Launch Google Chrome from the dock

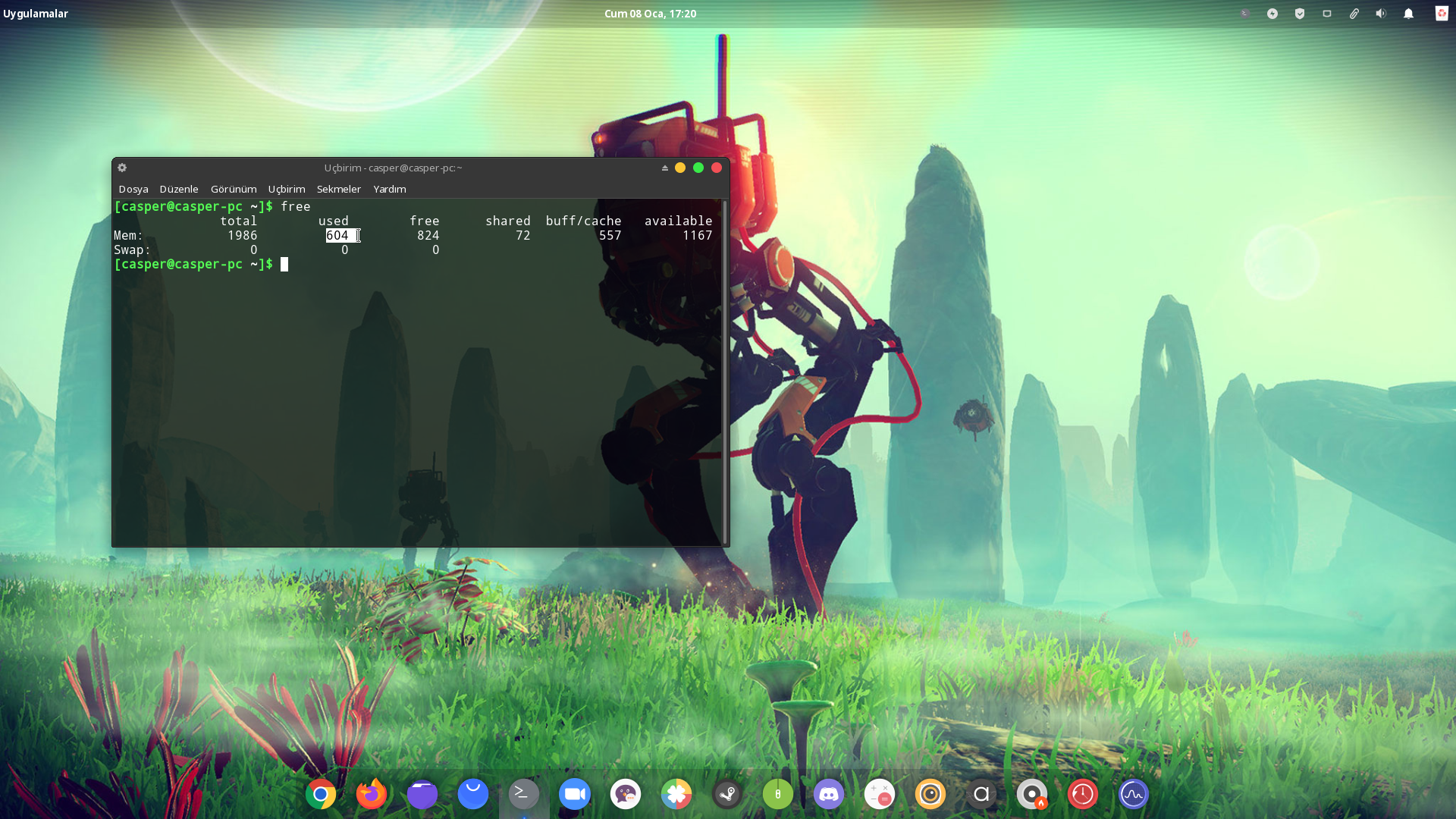[321, 794]
